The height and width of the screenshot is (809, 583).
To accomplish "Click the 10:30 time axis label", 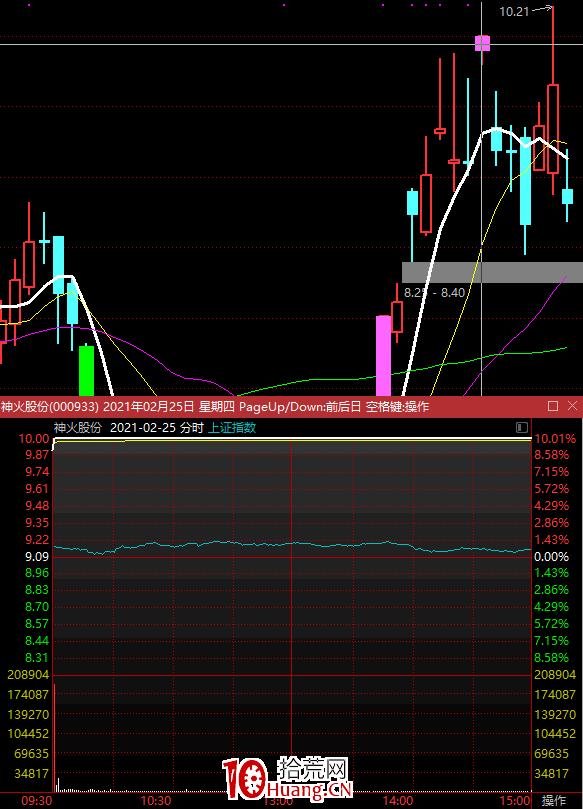I will (x=156, y=801).
